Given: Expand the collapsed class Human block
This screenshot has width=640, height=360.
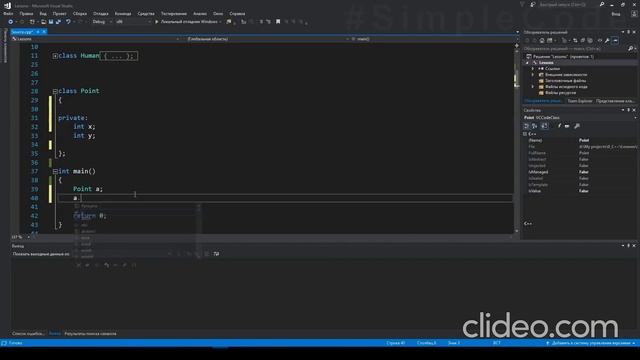Looking at the screenshot, I should pos(55,56).
